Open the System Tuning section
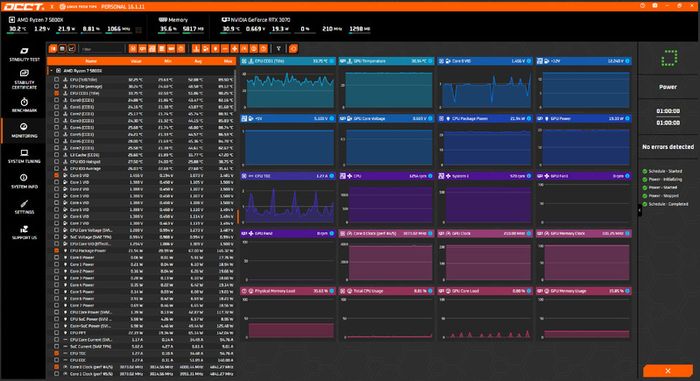 point(24,156)
